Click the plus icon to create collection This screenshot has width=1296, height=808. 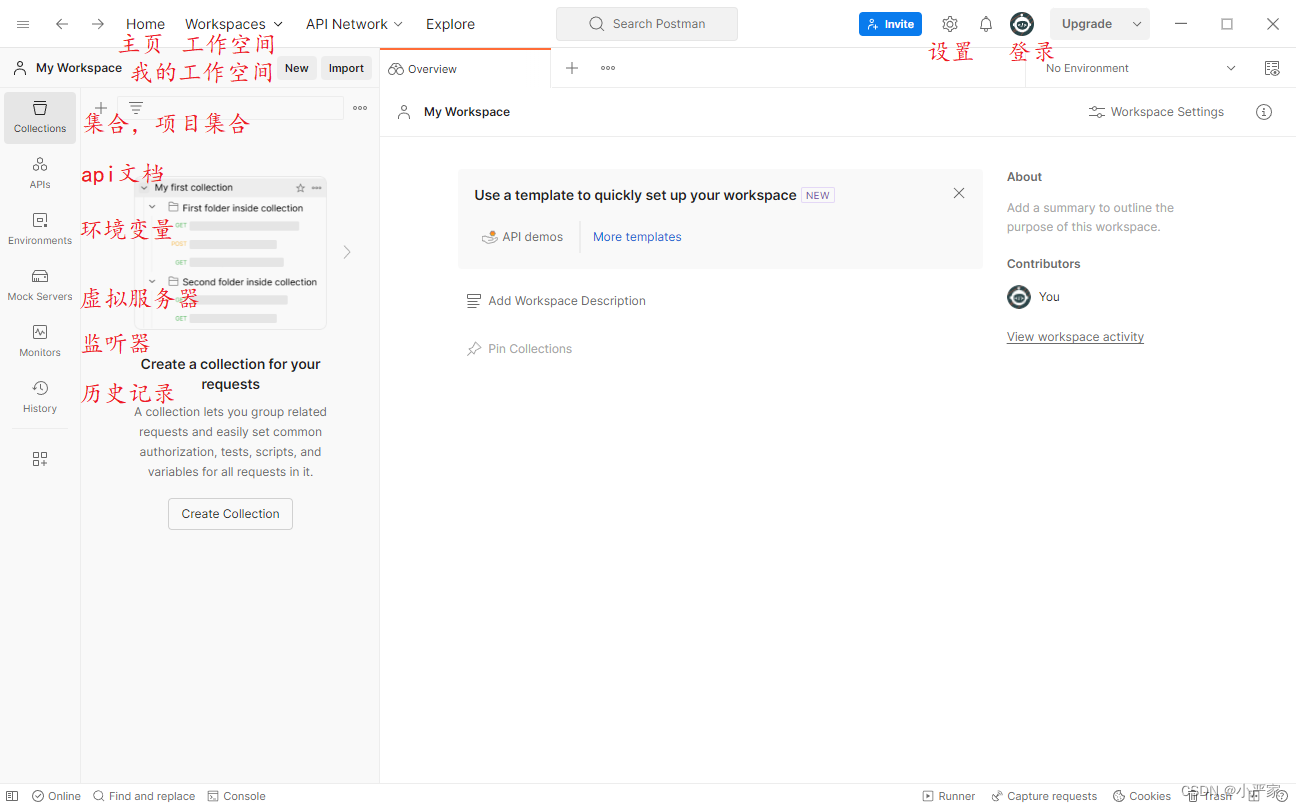[101, 108]
